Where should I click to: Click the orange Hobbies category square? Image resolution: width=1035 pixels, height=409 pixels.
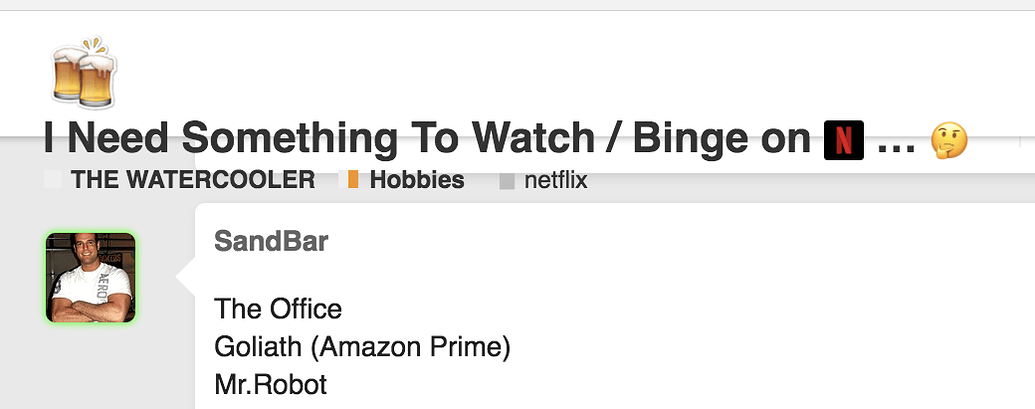tap(350, 181)
